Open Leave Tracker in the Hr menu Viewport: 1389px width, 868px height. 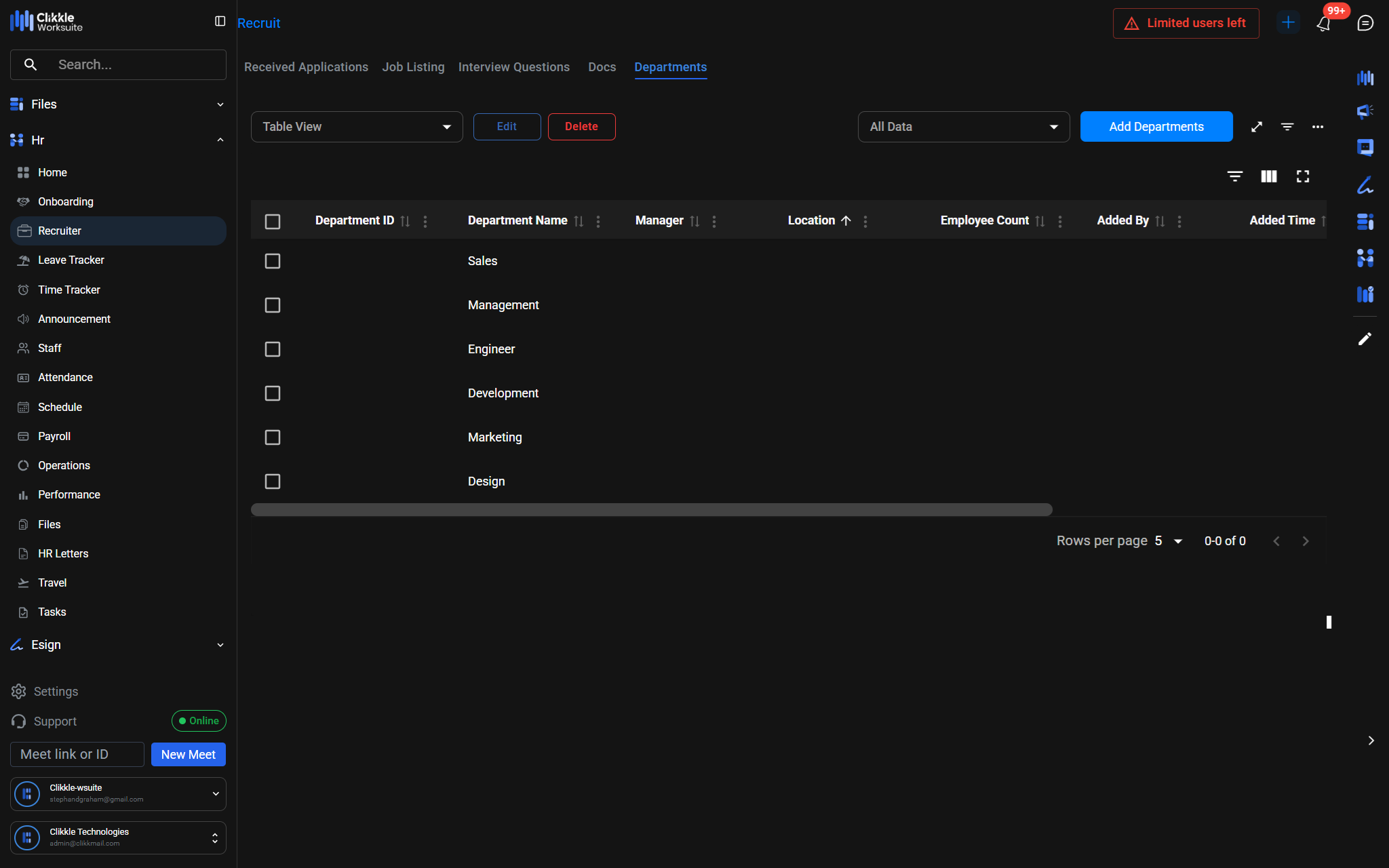click(71, 260)
